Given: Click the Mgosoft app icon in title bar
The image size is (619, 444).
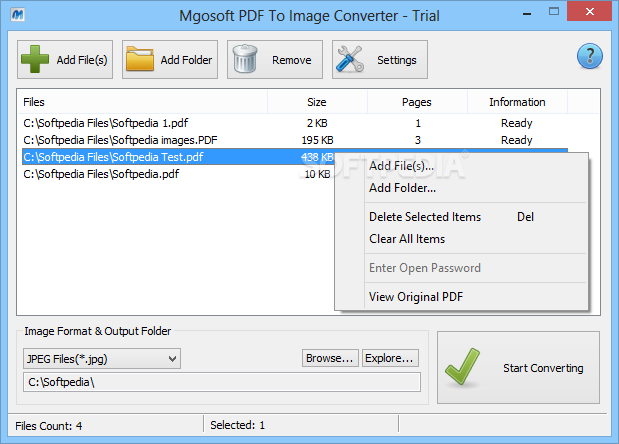Looking at the screenshot, I should [x=18, y=15].
